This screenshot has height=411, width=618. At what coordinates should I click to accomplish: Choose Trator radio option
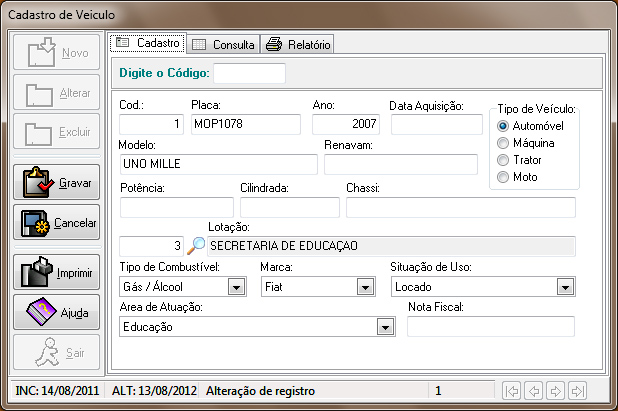[x=503, y=160]
